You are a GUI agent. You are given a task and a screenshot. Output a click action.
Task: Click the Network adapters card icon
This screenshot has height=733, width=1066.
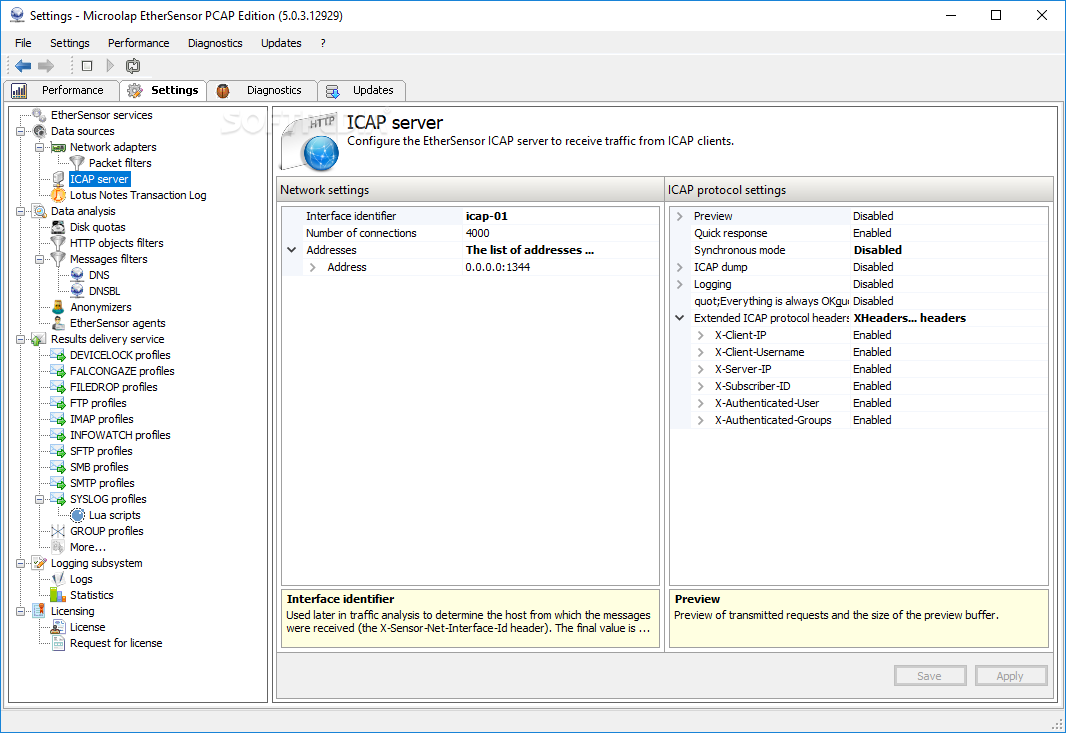58,147
